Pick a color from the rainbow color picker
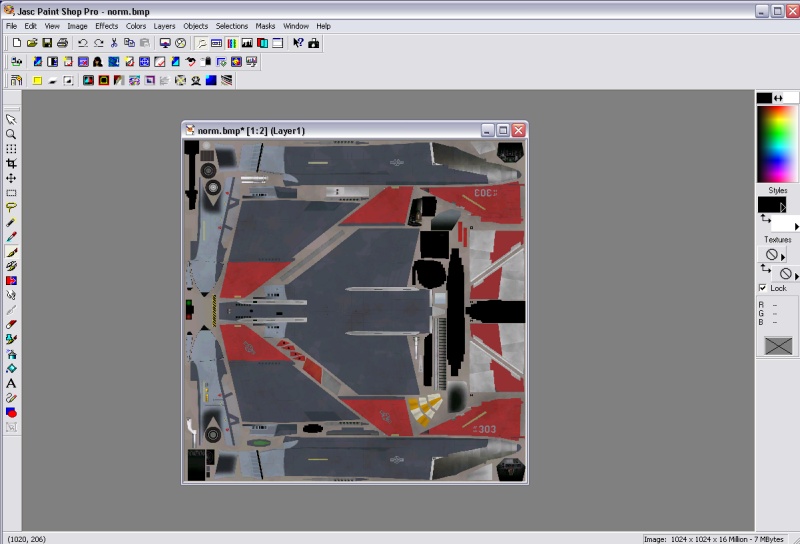800x544 pixels. pos(777,144)
